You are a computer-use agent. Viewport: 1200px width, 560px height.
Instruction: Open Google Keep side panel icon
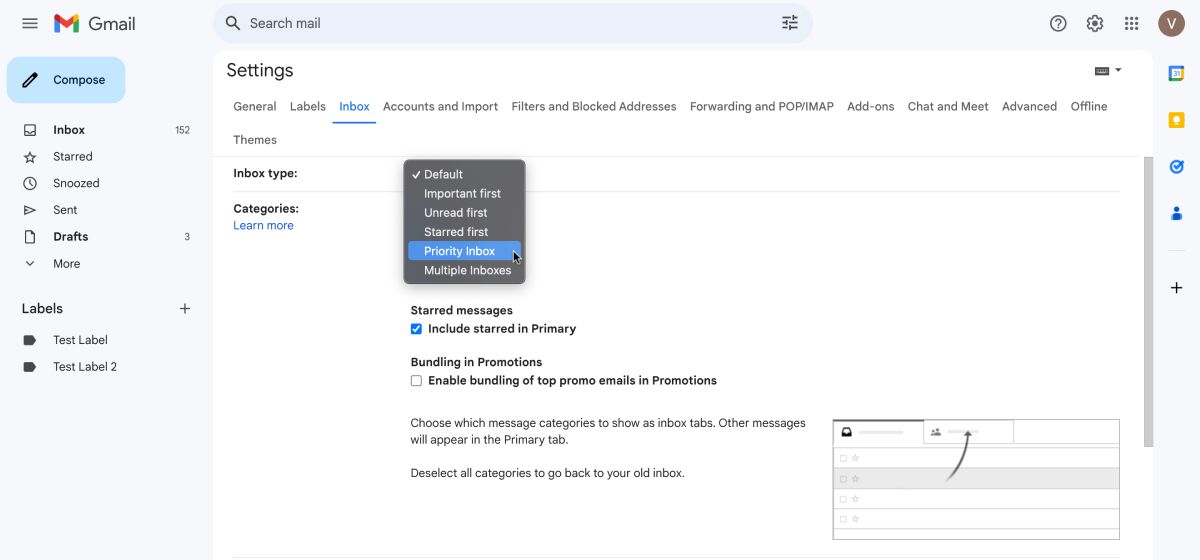(x=1177, y=120)
